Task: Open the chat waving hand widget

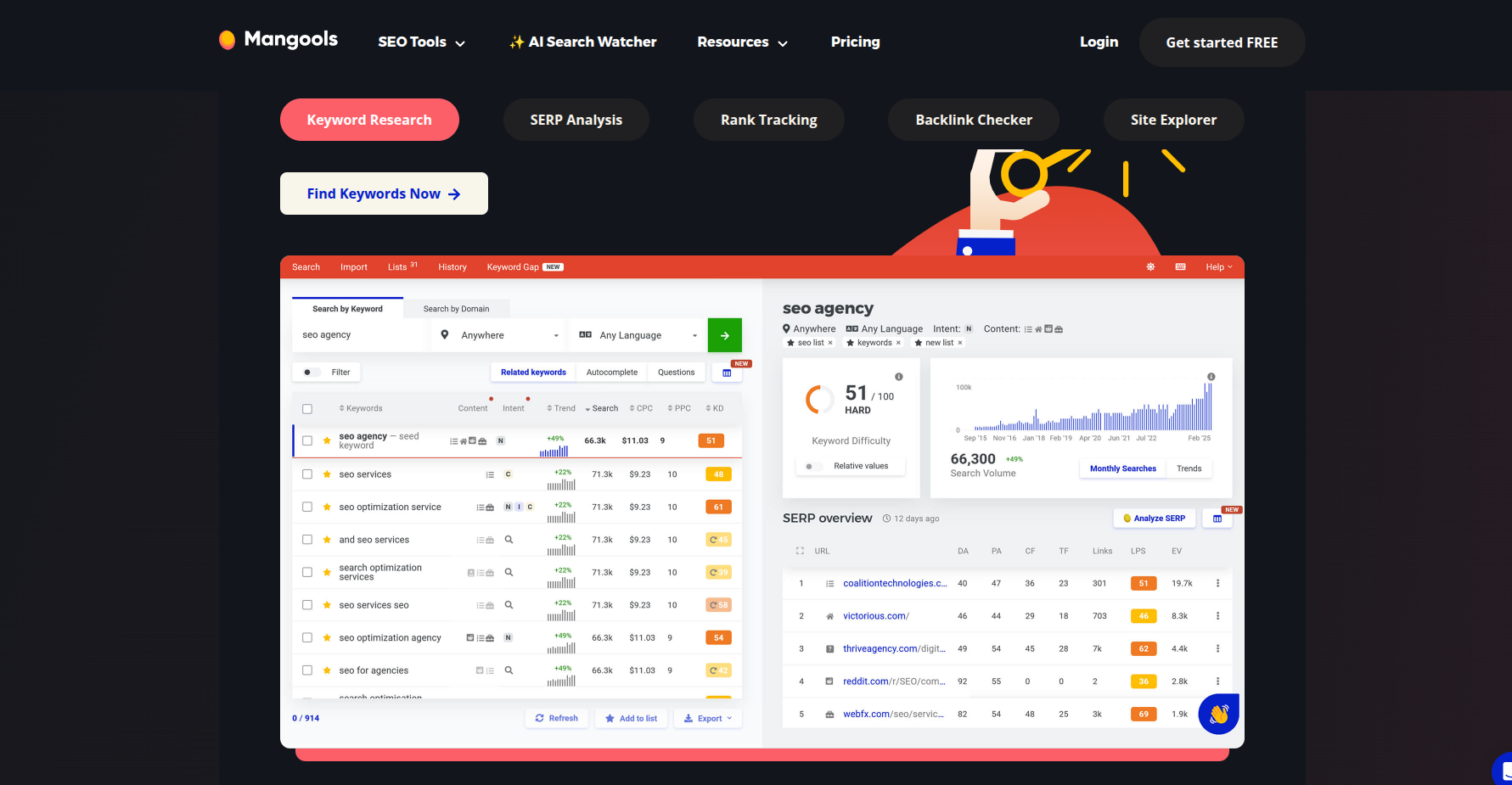Action: coord(1219,714)
